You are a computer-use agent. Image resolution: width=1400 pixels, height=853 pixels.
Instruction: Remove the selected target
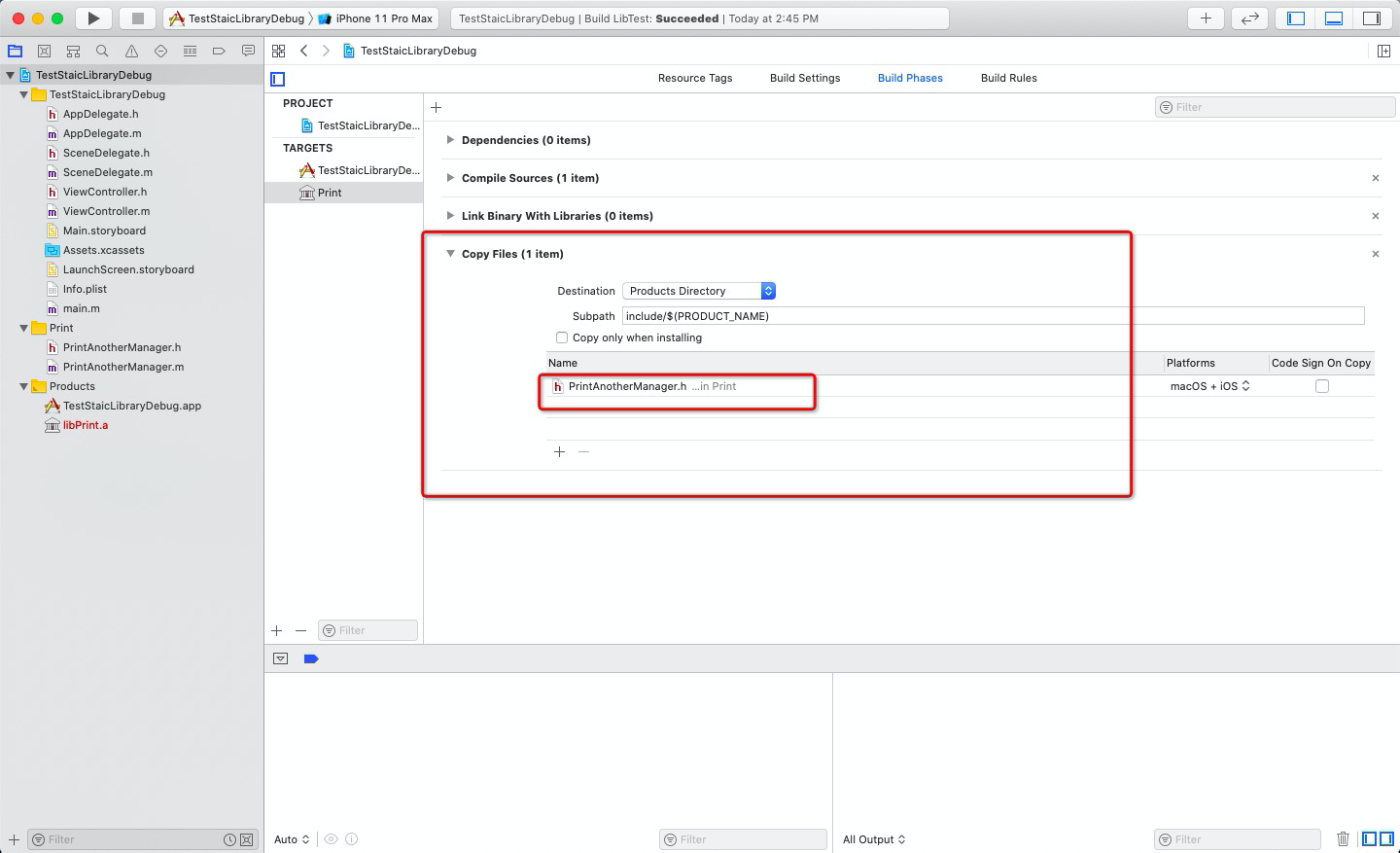click(x=301, y=630)
